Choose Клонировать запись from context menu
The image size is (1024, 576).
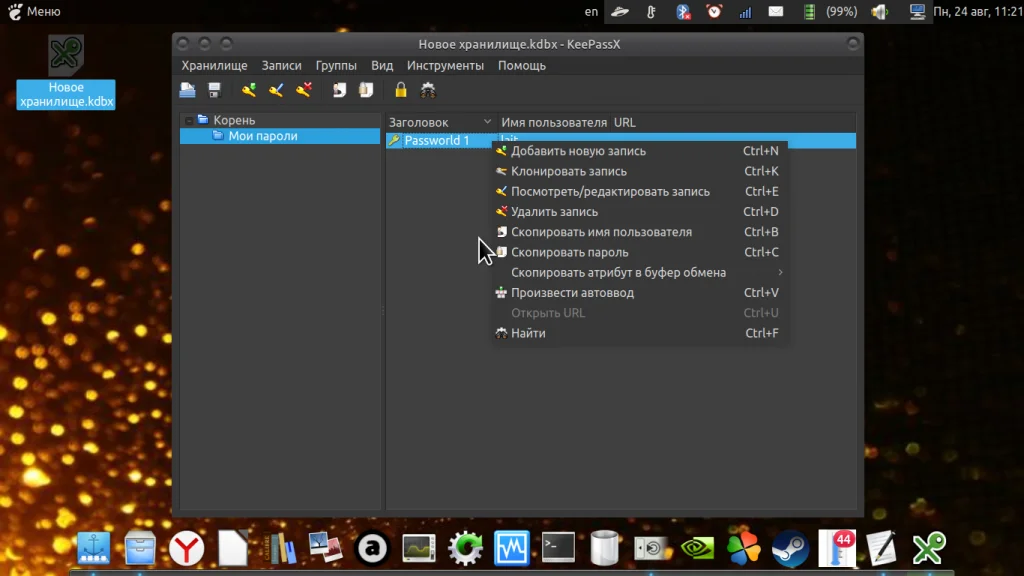569,171
